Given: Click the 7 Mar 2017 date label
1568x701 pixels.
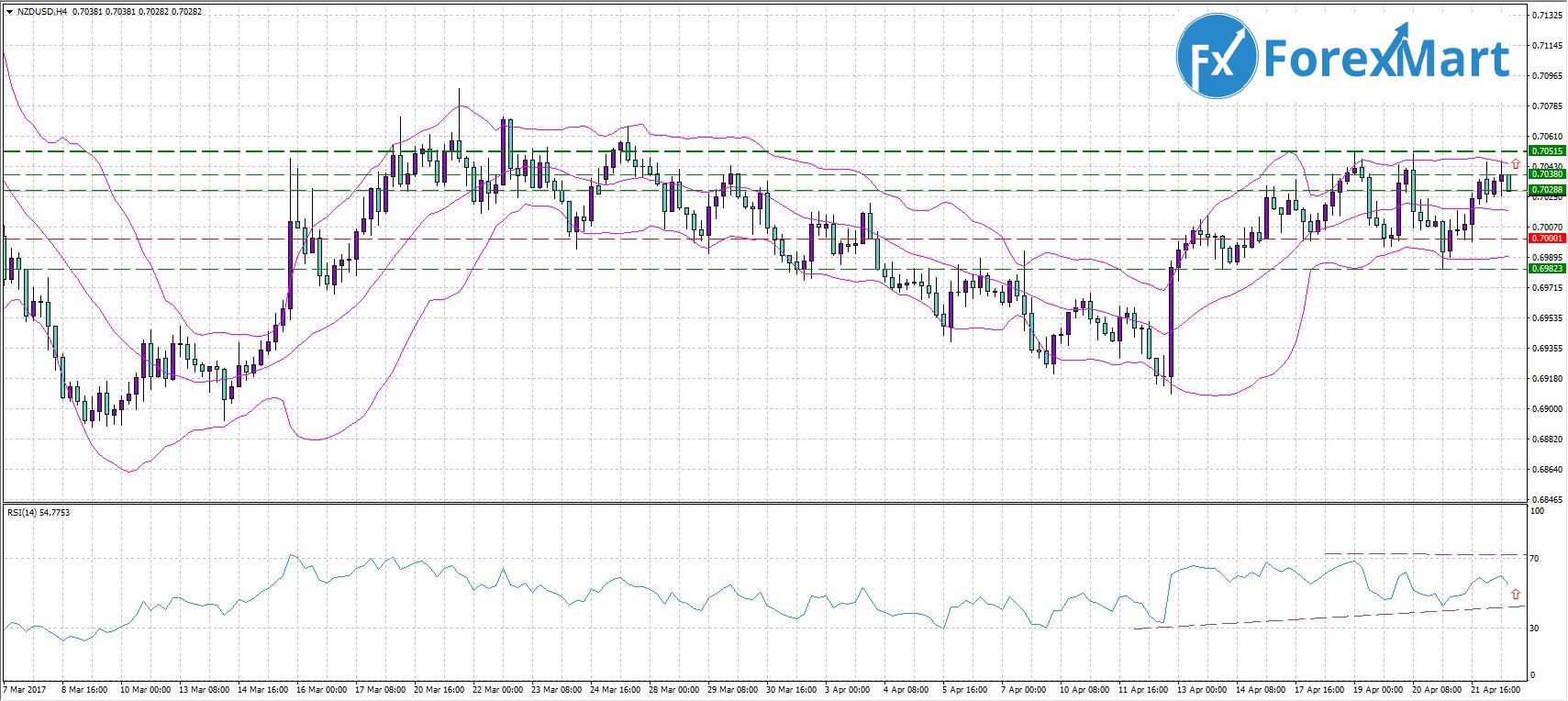Looking at the screenshot, I should click(x=25, y=689).
